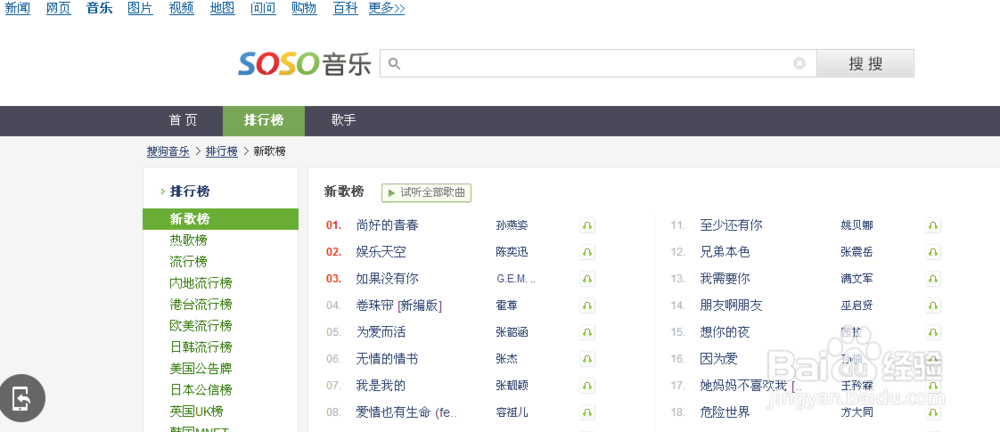Play song 朋友啊朋友 via headphone icon

pos(933,306)
